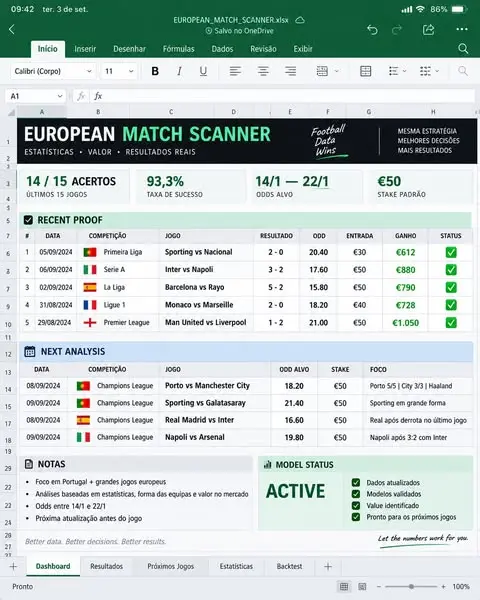480x600 pixels.
Task: Tap the back arrow icon
Action: pyautogui.click(x=12, y=29)
